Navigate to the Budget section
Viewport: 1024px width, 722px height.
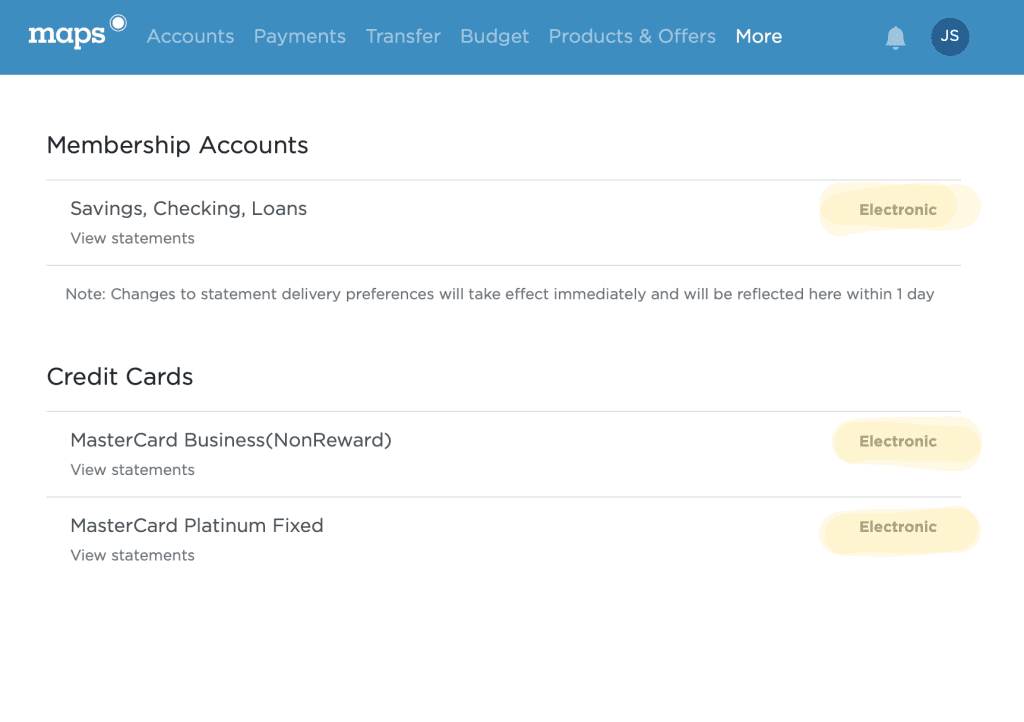tap(494, 37)
